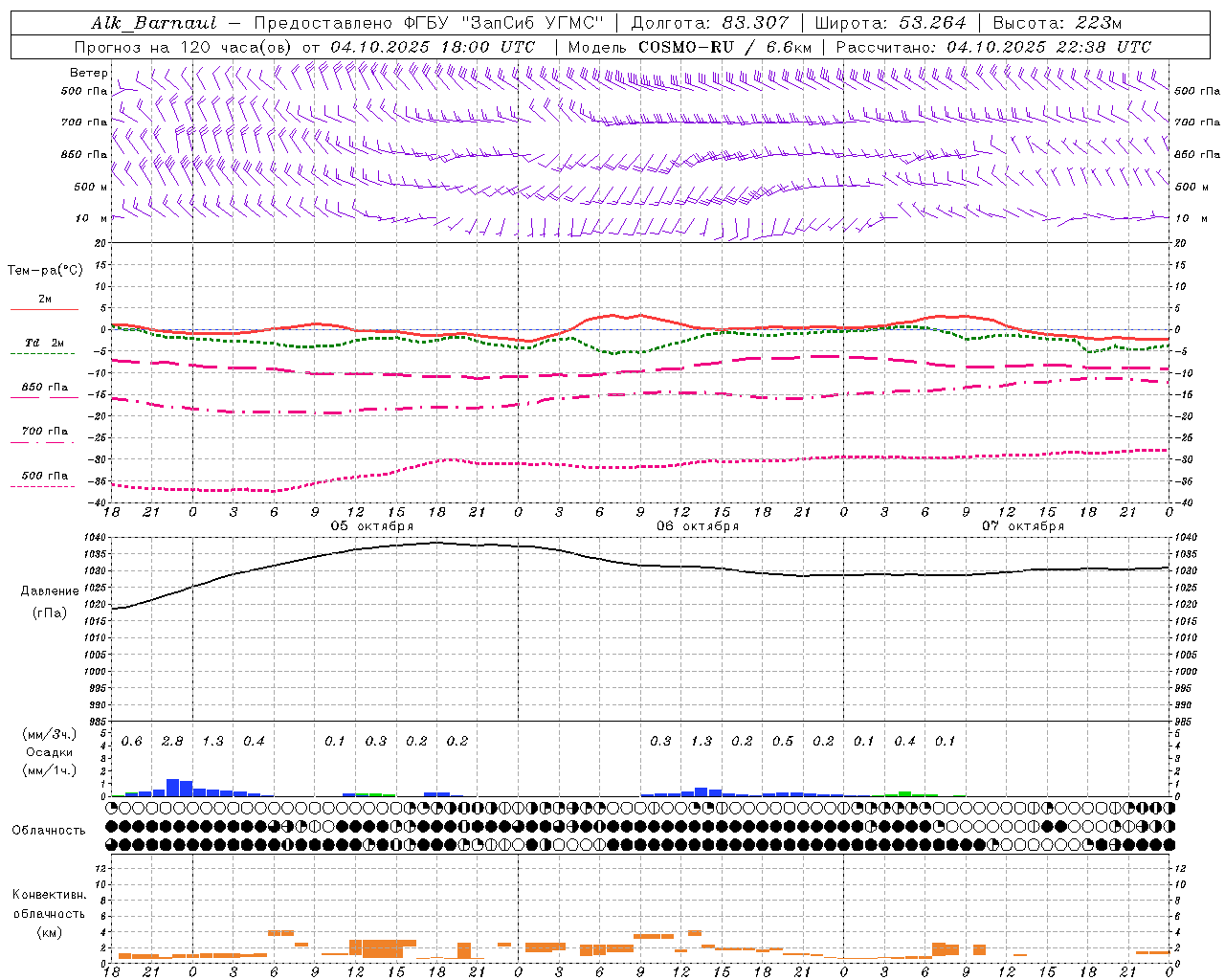Click the Конвективн. облачность label
The image size is (1225, 980).
click(x=49, y=903)
